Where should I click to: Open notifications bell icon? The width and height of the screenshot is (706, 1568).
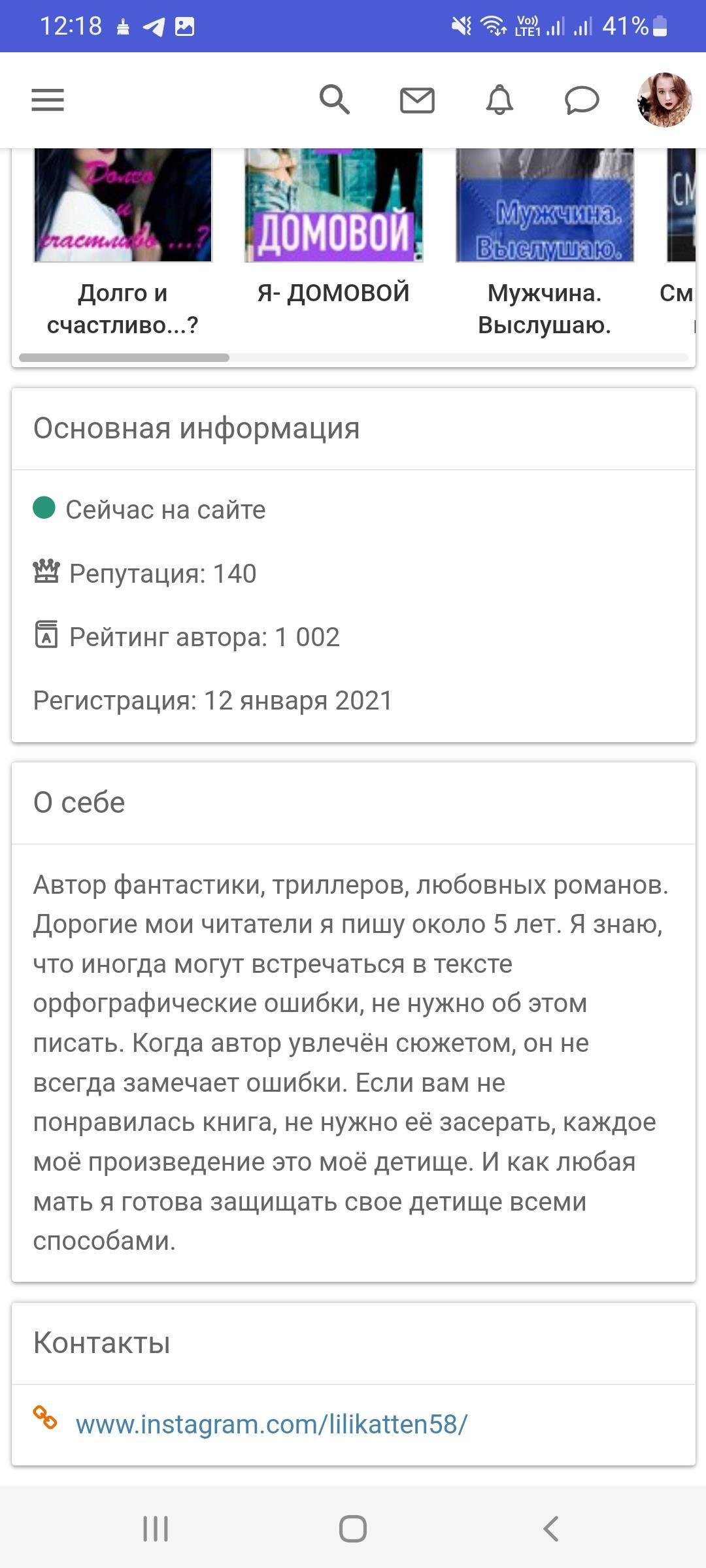[499, 101]
